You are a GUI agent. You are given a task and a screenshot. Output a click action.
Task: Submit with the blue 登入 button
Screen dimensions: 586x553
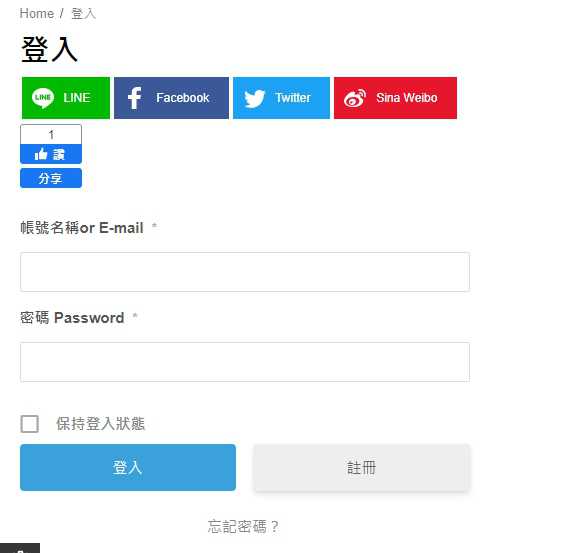click(x=128, y=467)
